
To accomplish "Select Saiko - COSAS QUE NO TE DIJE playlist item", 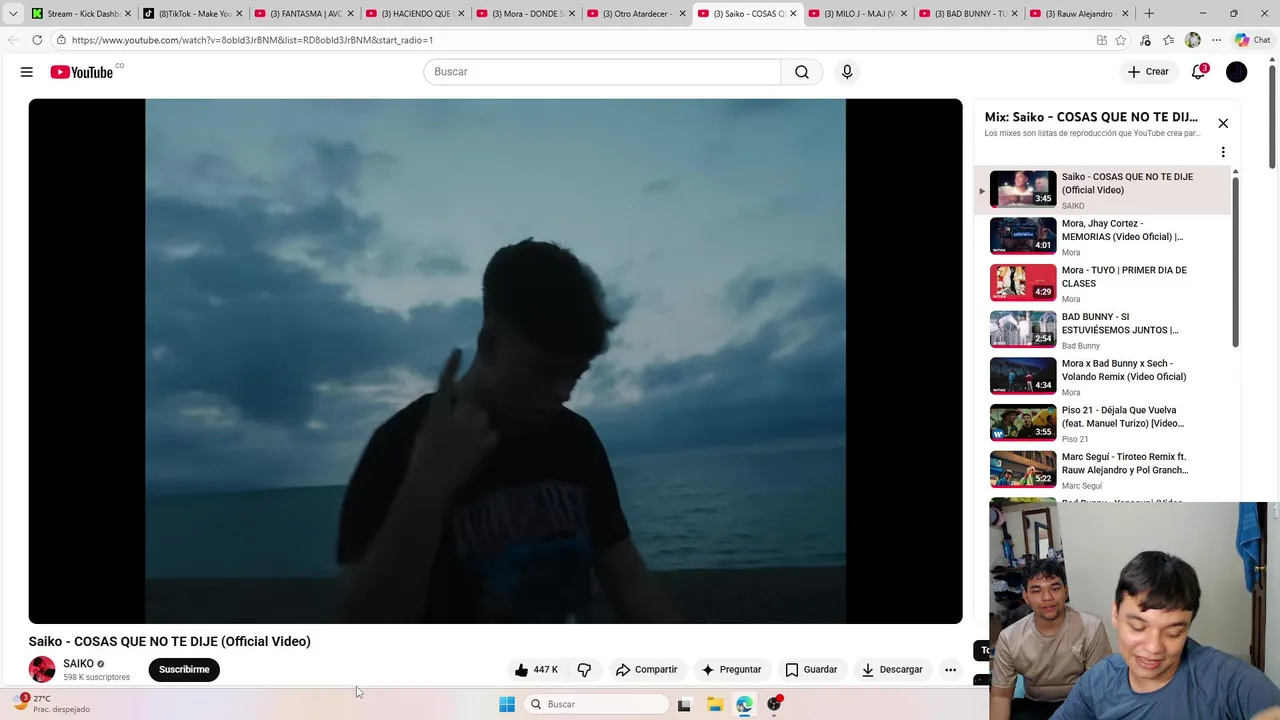I will (x=1102, y=190).
